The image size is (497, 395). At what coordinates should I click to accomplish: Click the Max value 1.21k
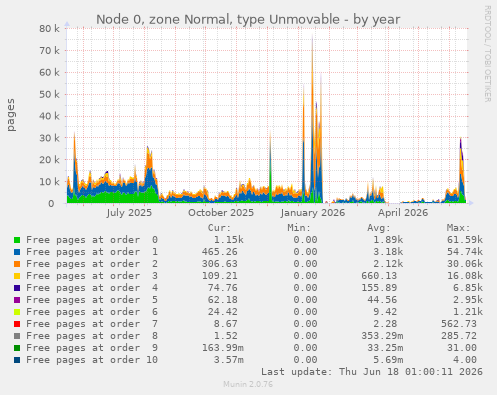[x=468, y=312]
